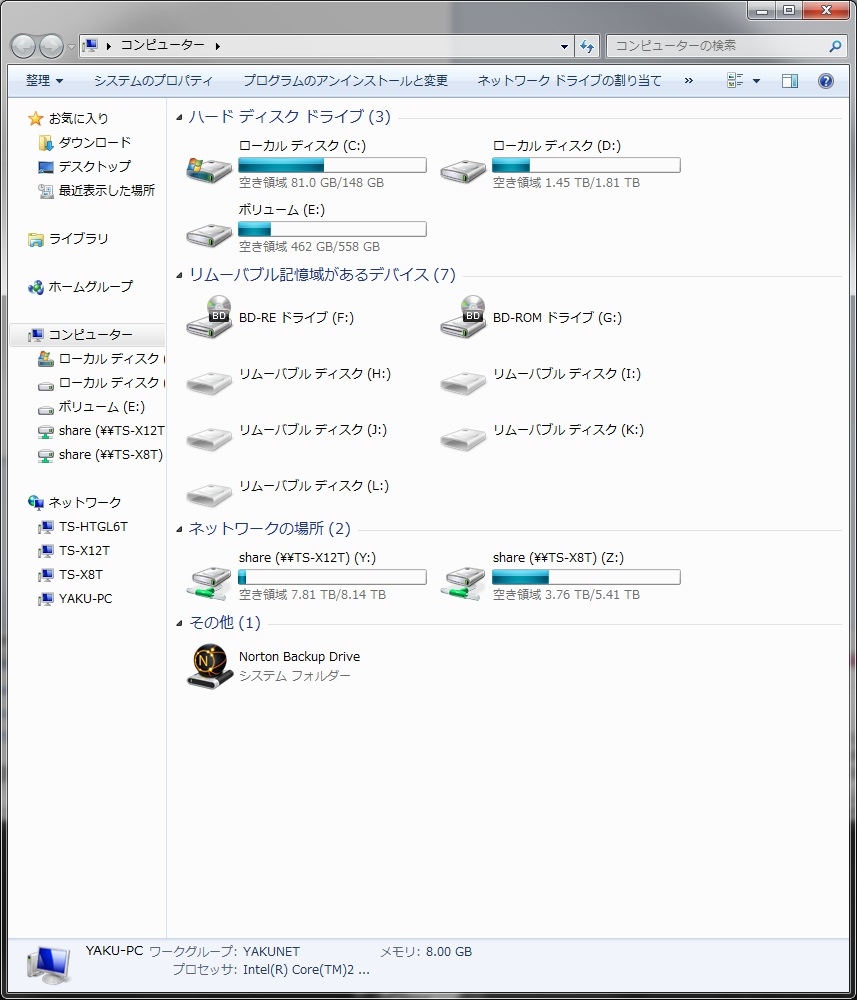Viewport: 857px width, 1000px height.
Task: Select removable disk (J:) icon
Action: (x=209, y=439)
